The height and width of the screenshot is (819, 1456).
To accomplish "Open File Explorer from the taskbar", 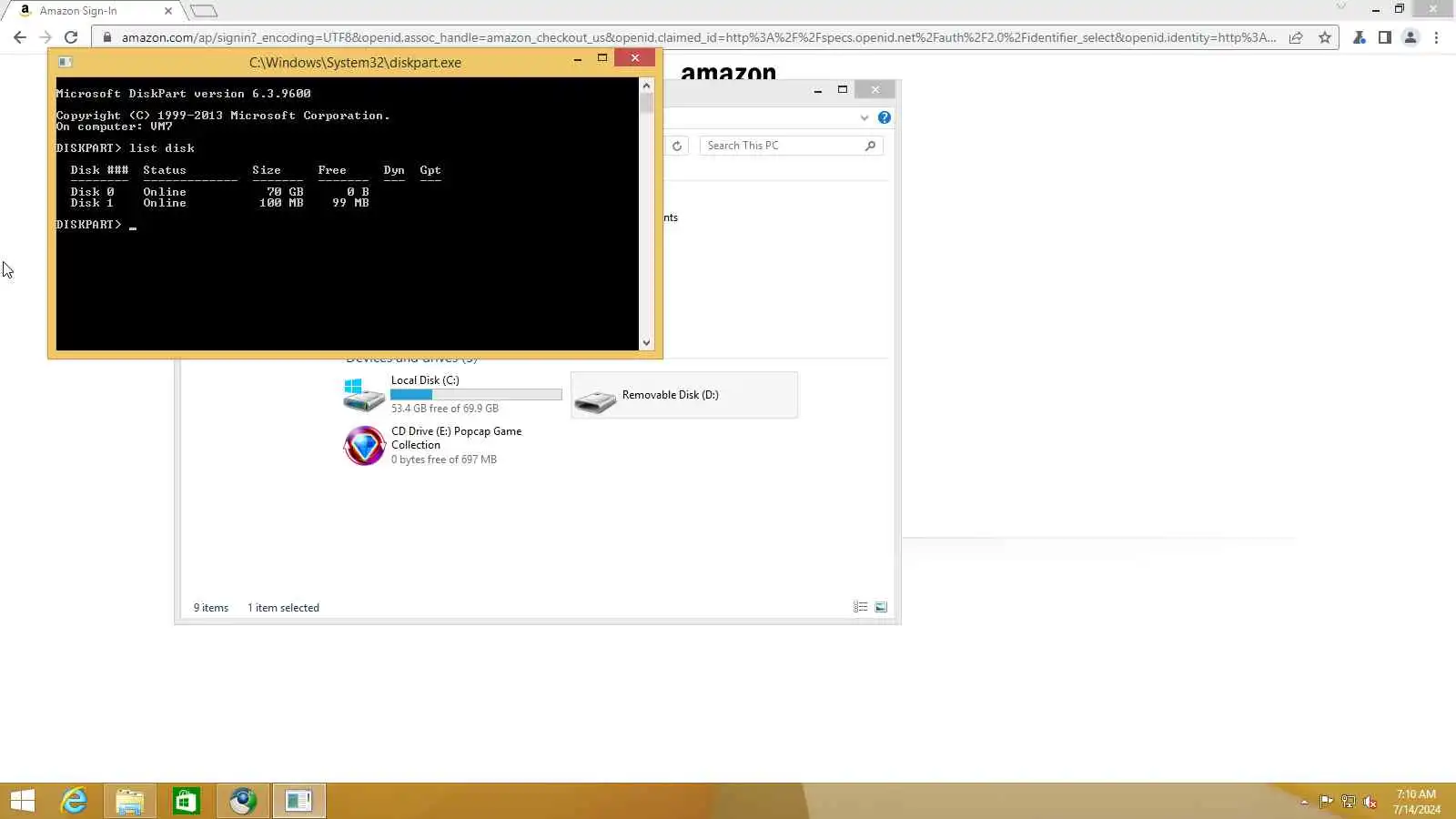I will tap(130, 801).
